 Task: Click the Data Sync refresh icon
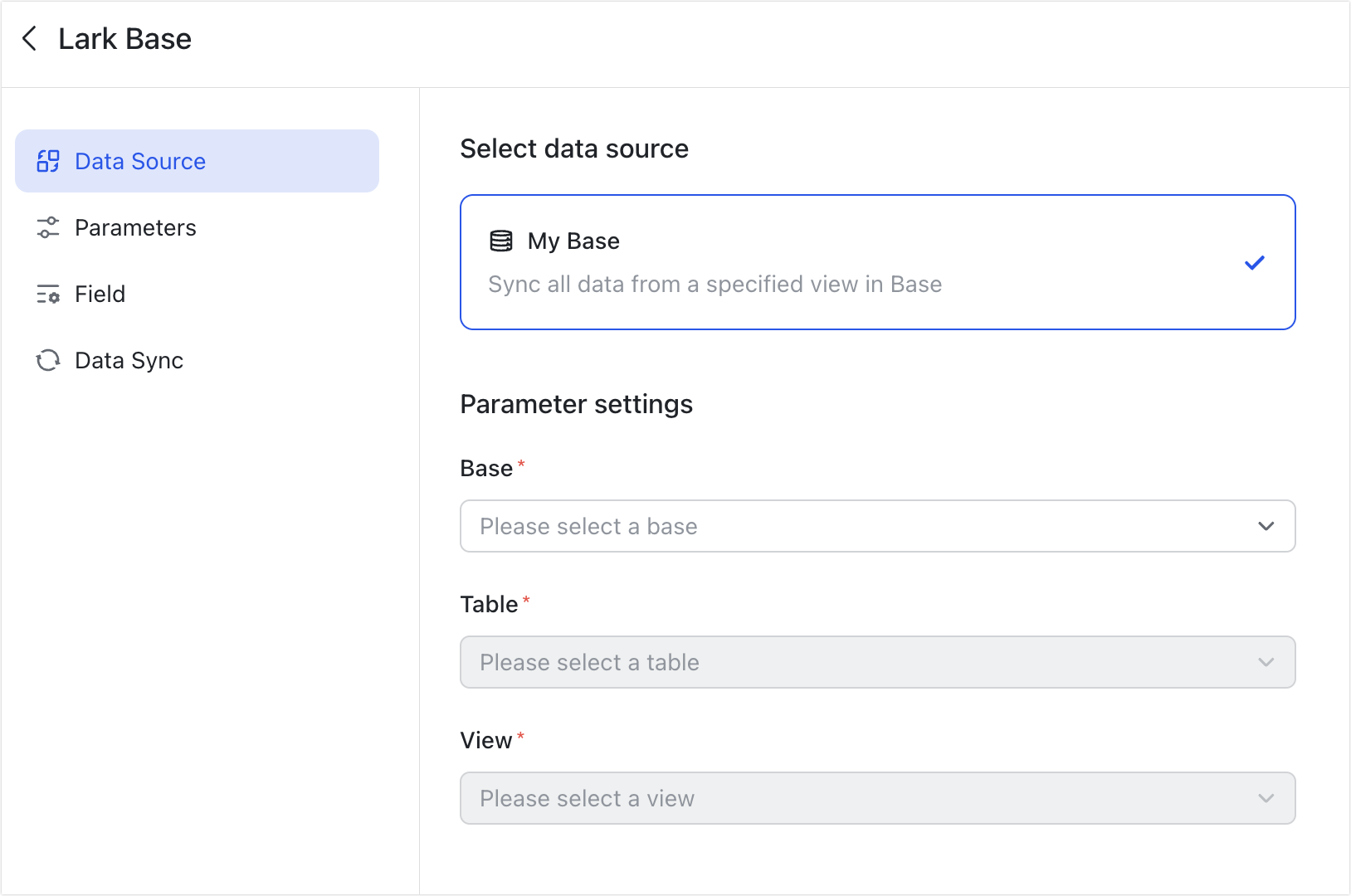click(48, 360)
